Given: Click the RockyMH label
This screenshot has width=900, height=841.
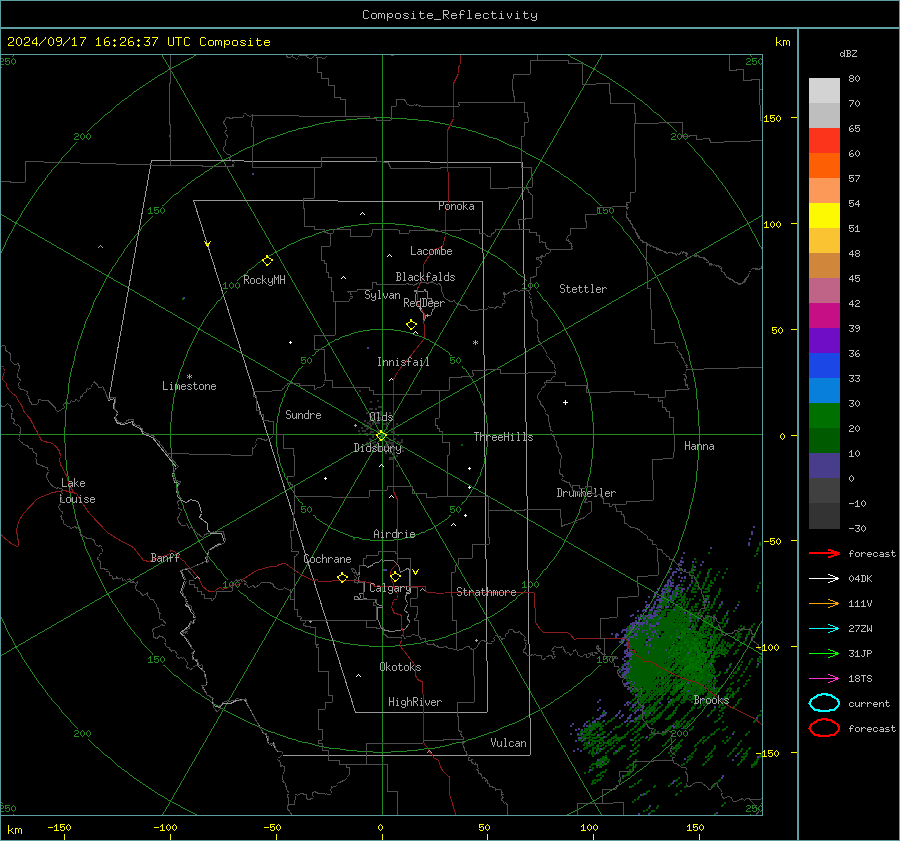Looking at the screenshot, I should pyautogui.click(x=264, y=280).
